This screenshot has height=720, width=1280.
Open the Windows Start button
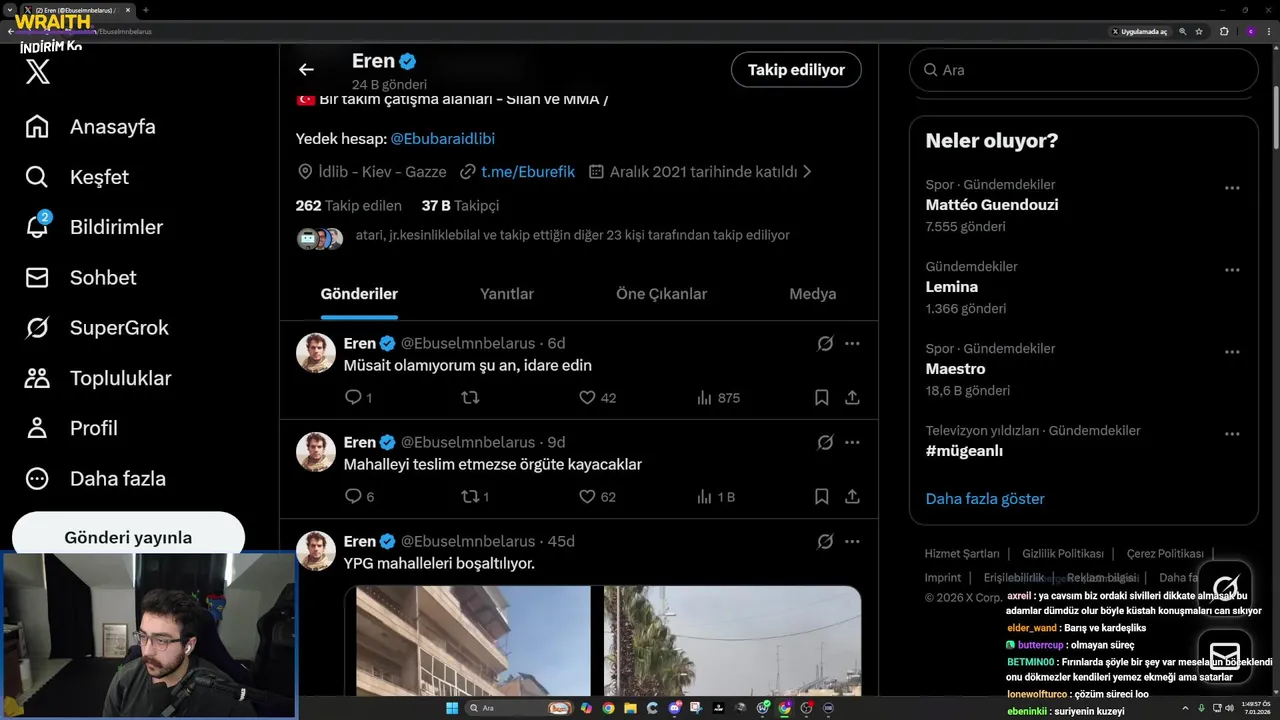[x=451, y=708]
